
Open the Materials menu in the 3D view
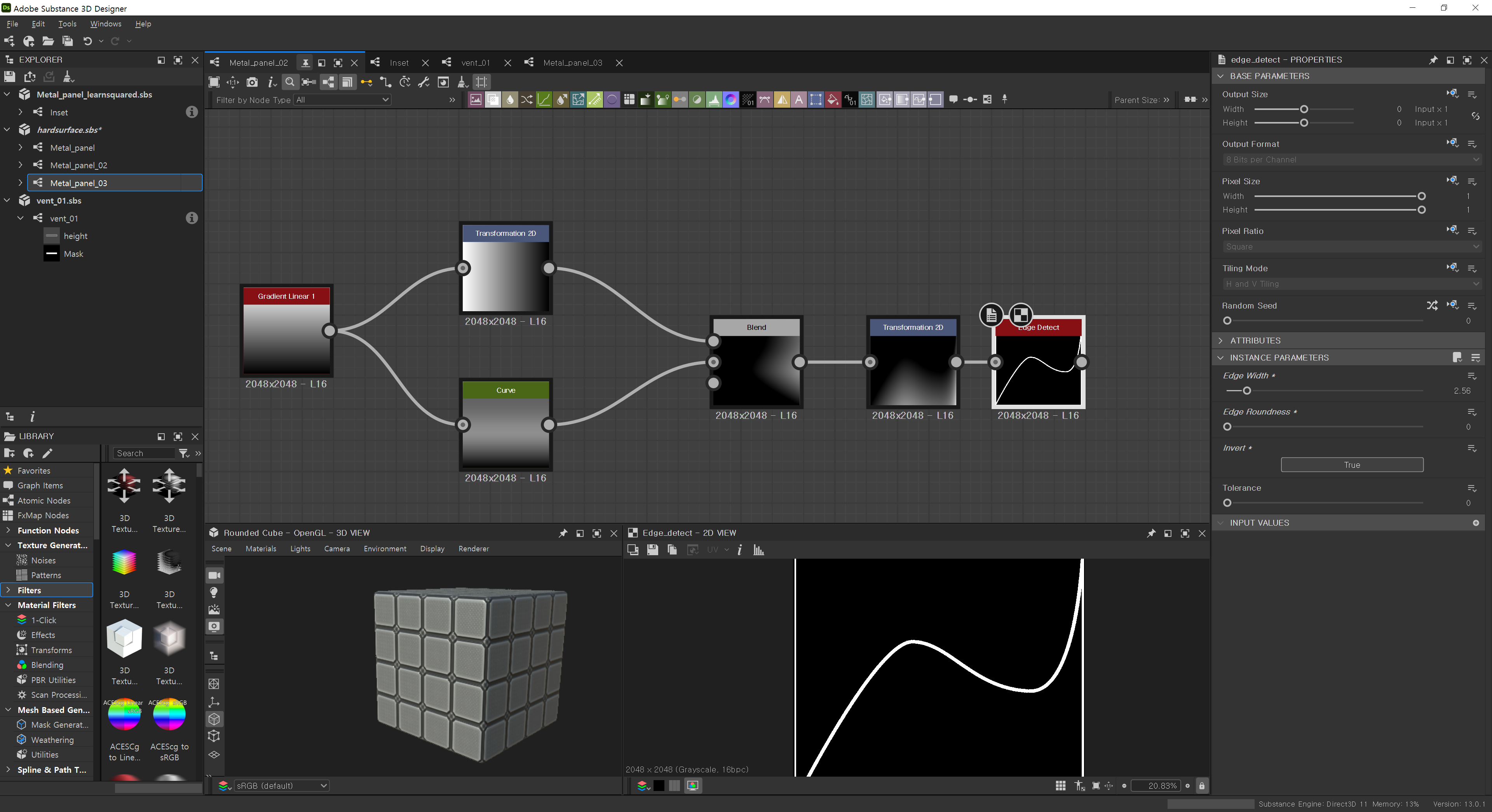pyautogui.click(x=261, y=549)
